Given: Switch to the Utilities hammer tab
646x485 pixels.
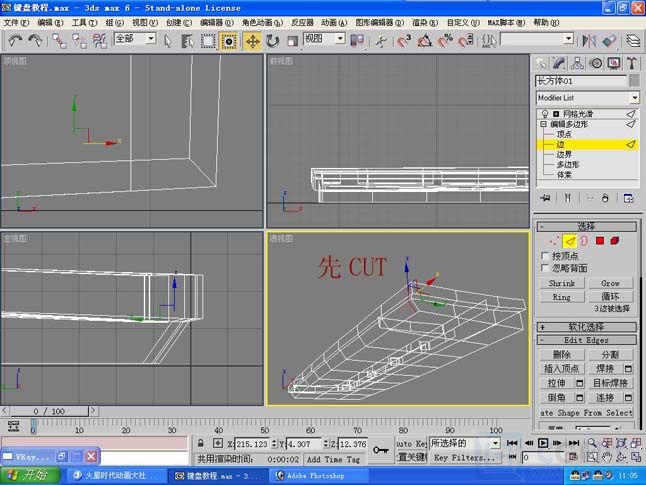Looking at the screenshot, I should pyautogui.click(x=632, y=63).
